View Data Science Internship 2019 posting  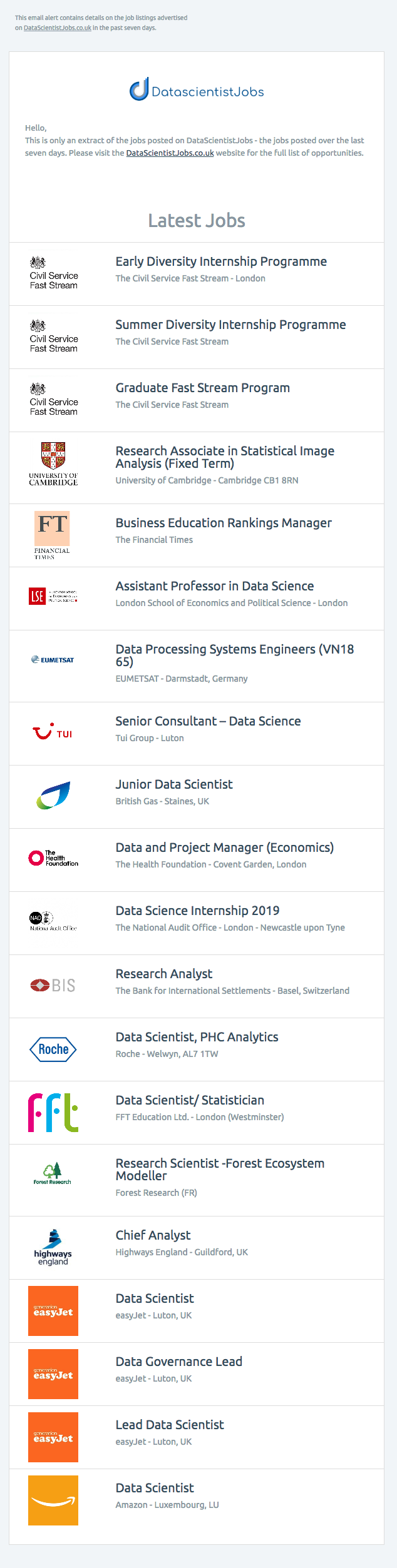click(x=197, y=911)
